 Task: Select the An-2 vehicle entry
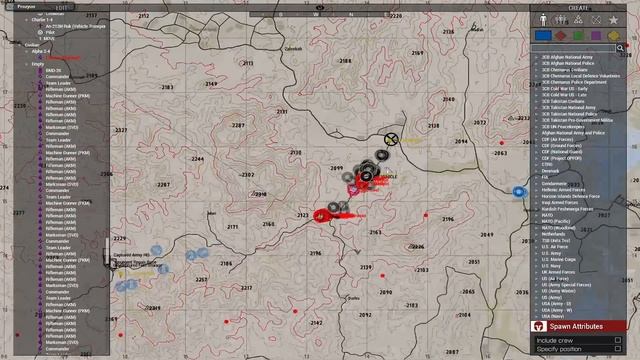tap(75, 26)
